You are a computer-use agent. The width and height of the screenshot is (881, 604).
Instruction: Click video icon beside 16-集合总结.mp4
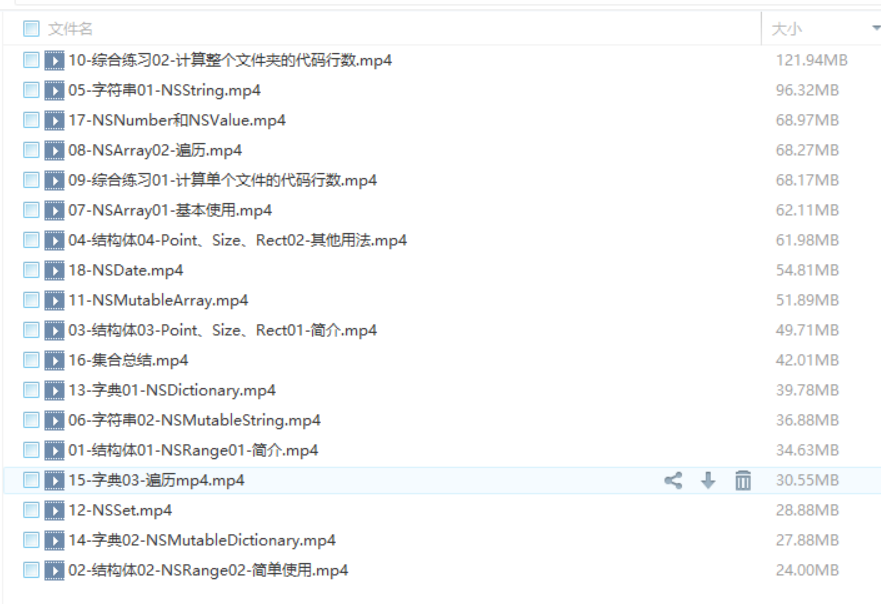[x=55, y=361]
